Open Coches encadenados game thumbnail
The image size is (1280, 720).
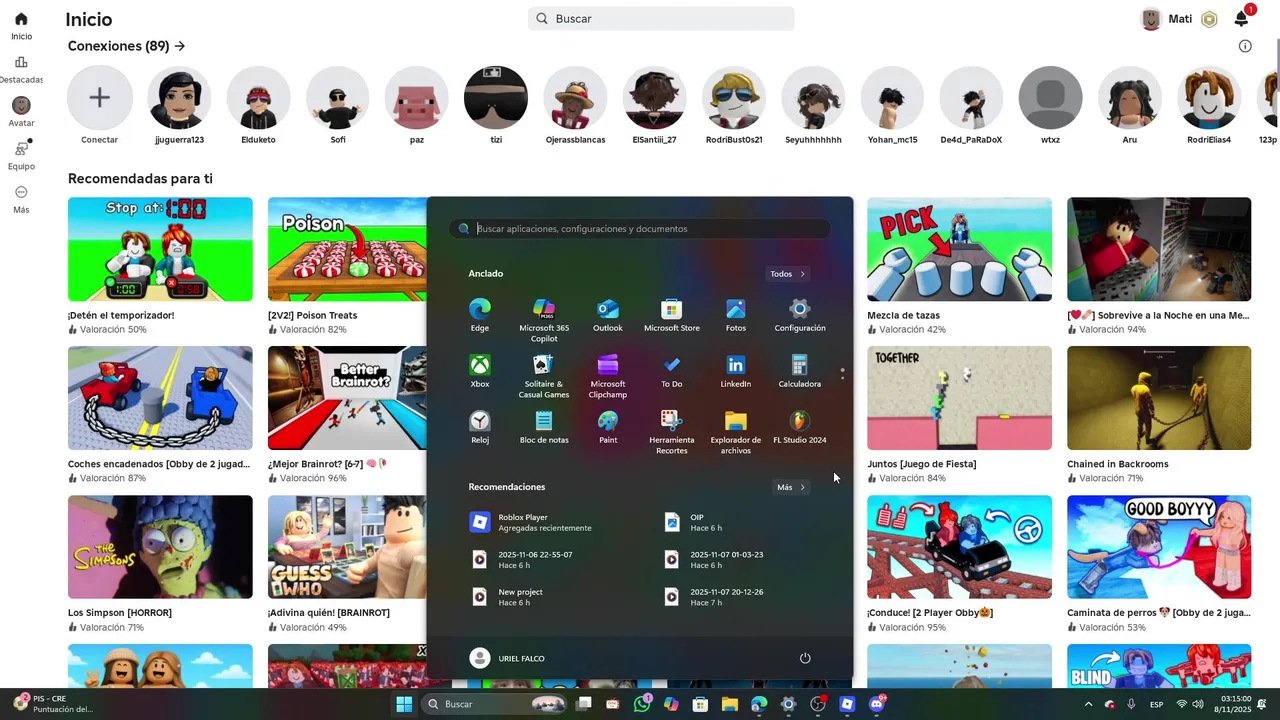coord(160,398)
